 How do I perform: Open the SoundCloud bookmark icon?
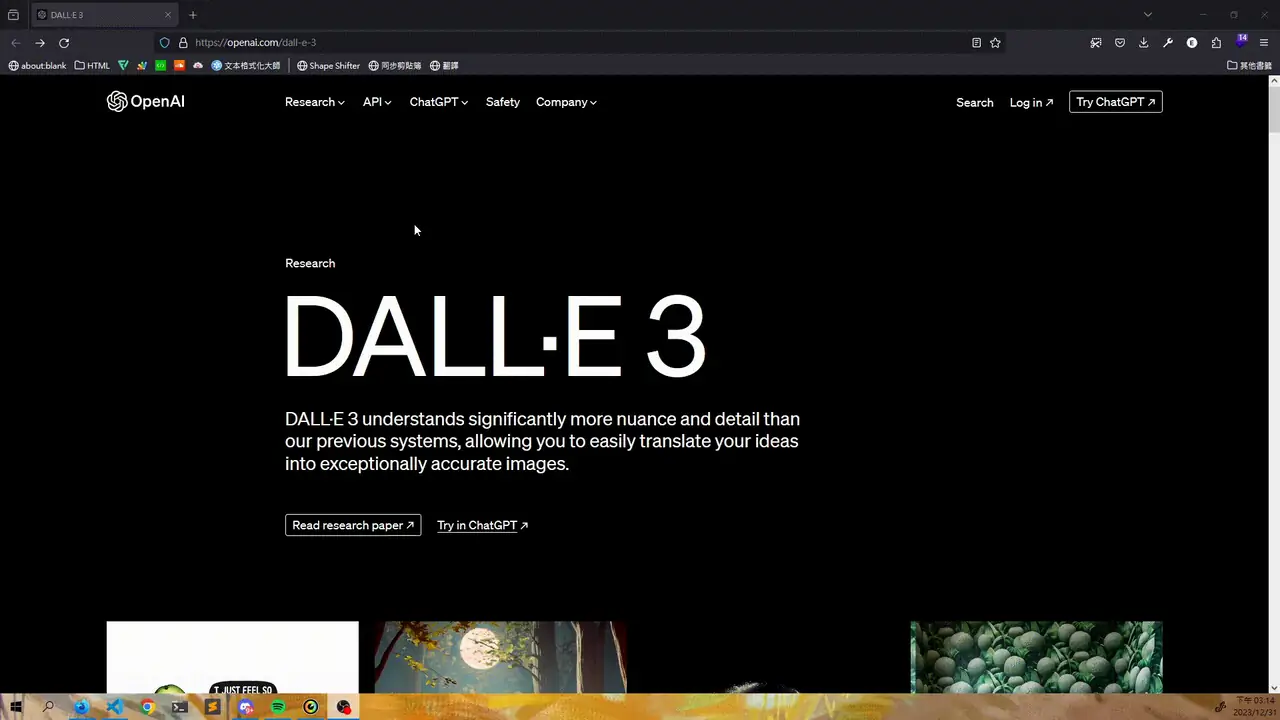coord(180,66)
